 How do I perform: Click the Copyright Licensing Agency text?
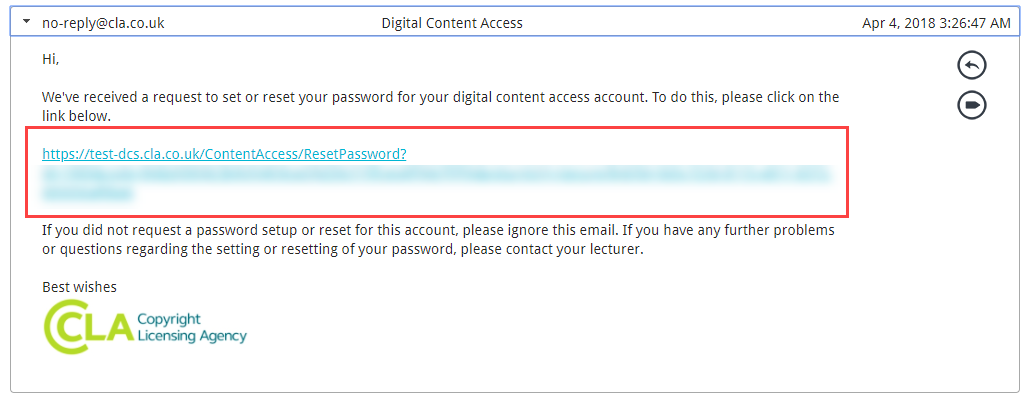[191, 327]
